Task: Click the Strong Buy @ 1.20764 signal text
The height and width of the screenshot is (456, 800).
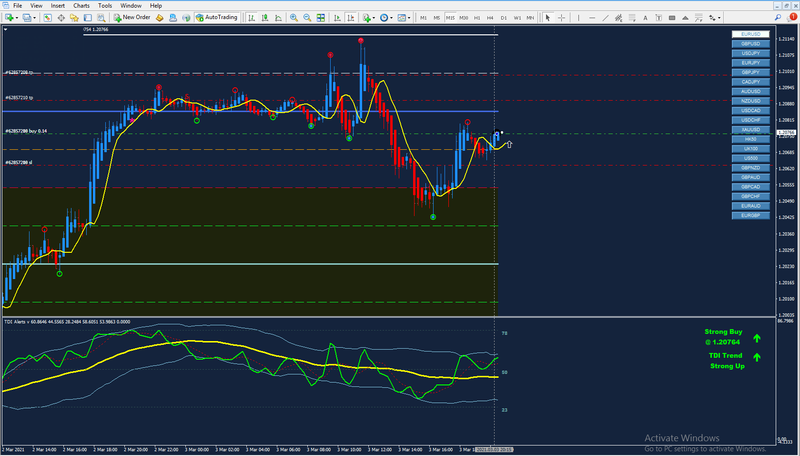Action: 723,337
